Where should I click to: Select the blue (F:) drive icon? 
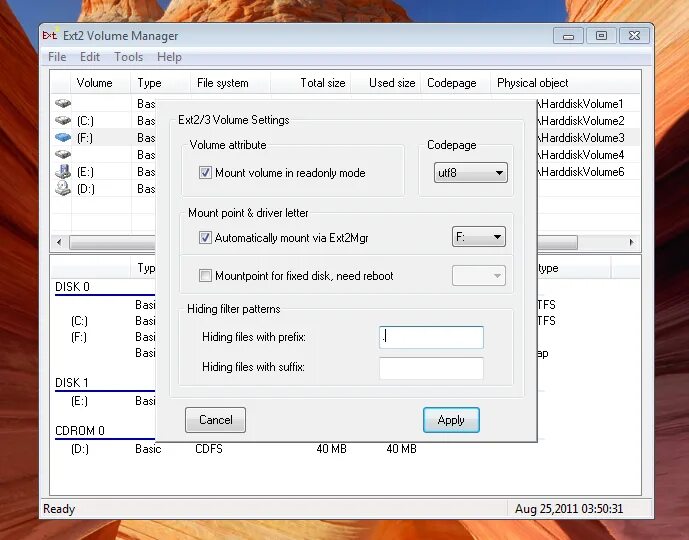pos(63,138)
